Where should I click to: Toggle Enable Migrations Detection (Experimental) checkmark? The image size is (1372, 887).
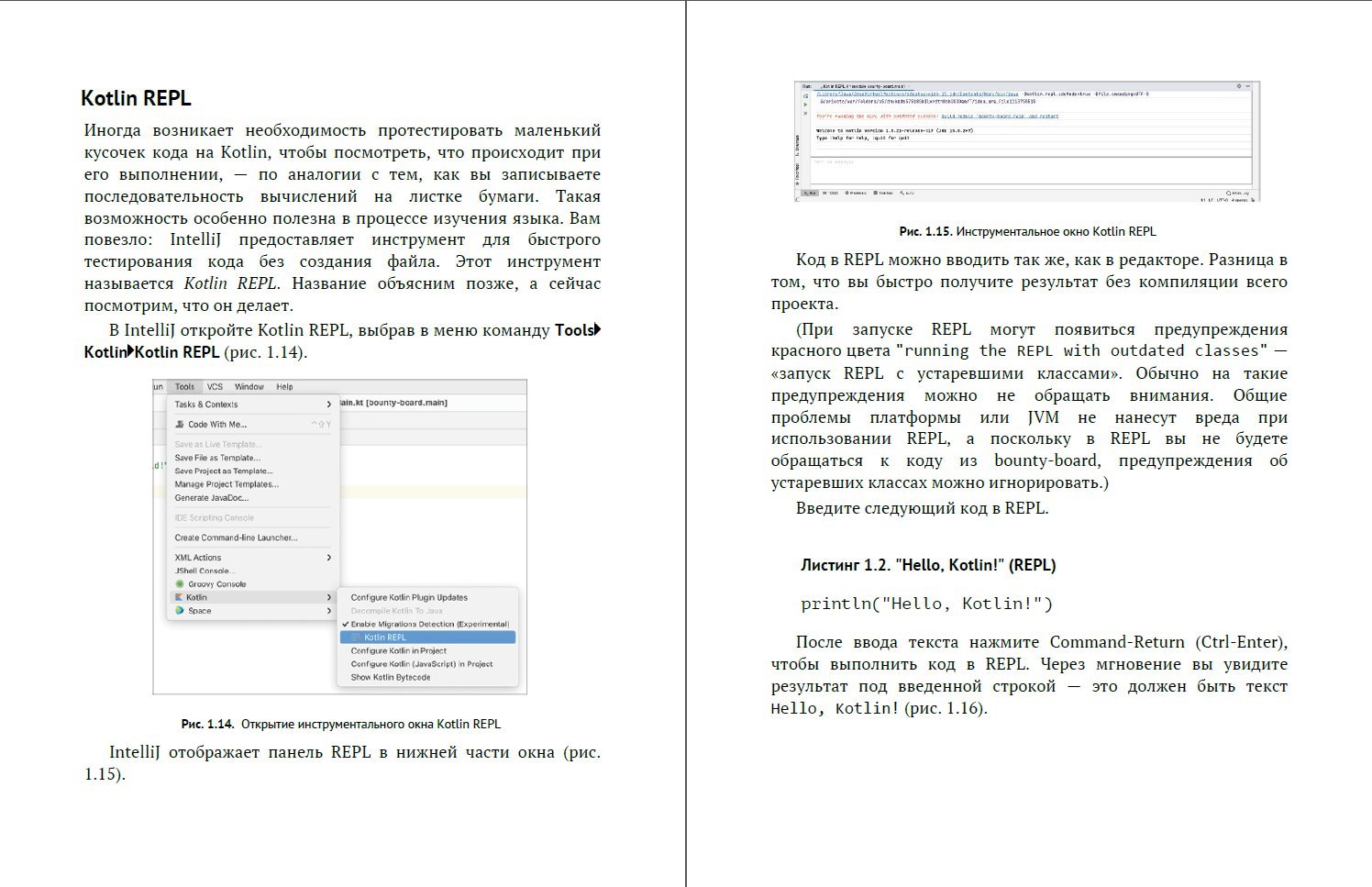coord(346,624)
